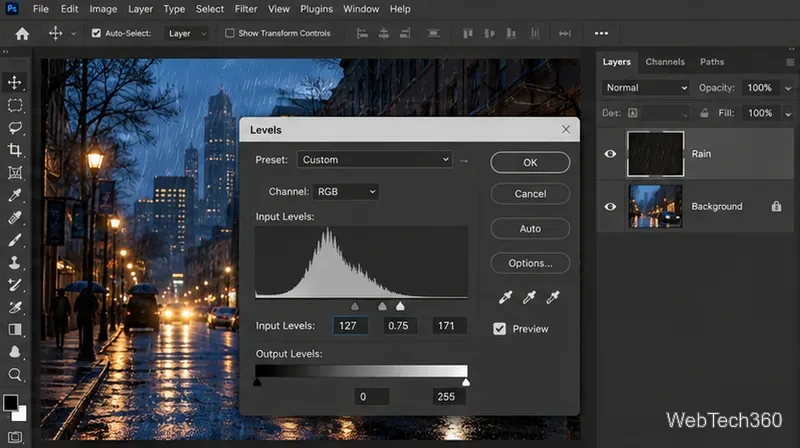Select the Eyedropper tool in toolbar
800x448 pixels.
(x=15, y=195)
